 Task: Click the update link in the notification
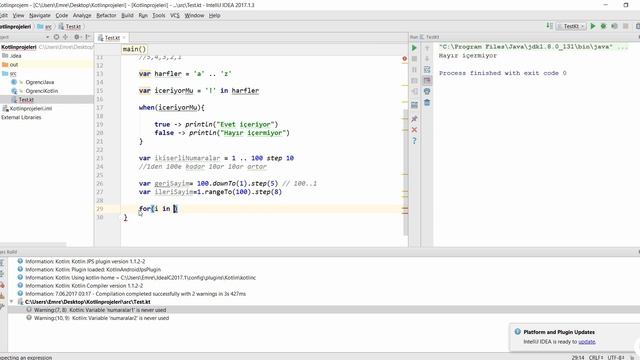[587, 342]
